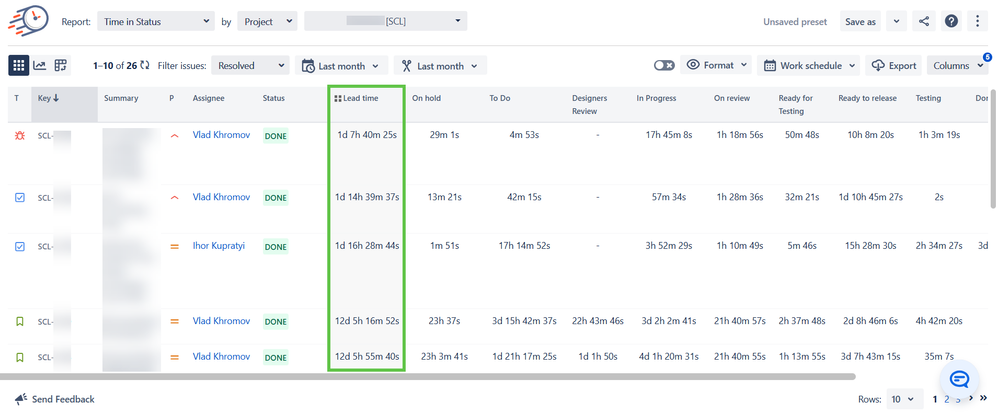998x414 pixels.
Task: Click the bug issue type icon
Action: [20, 136]
